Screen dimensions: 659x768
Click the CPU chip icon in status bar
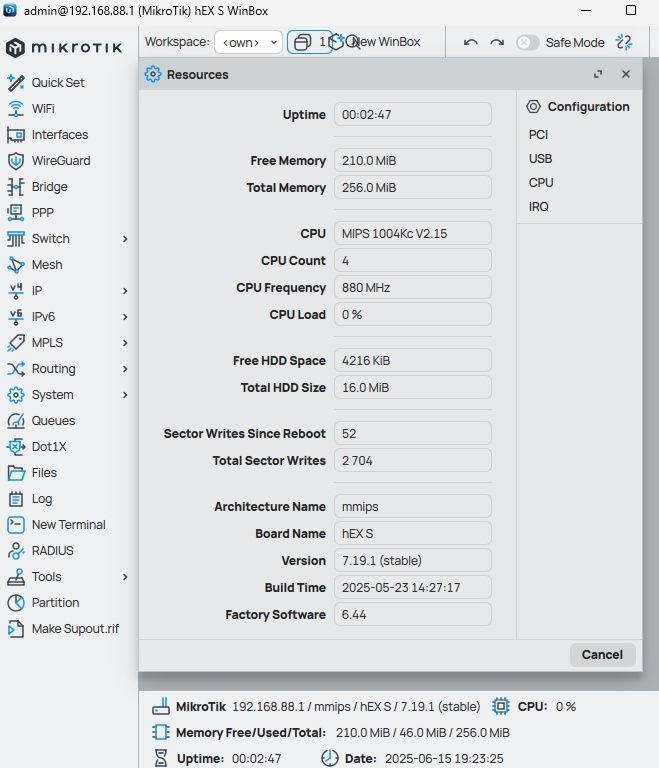click(501, 706)
